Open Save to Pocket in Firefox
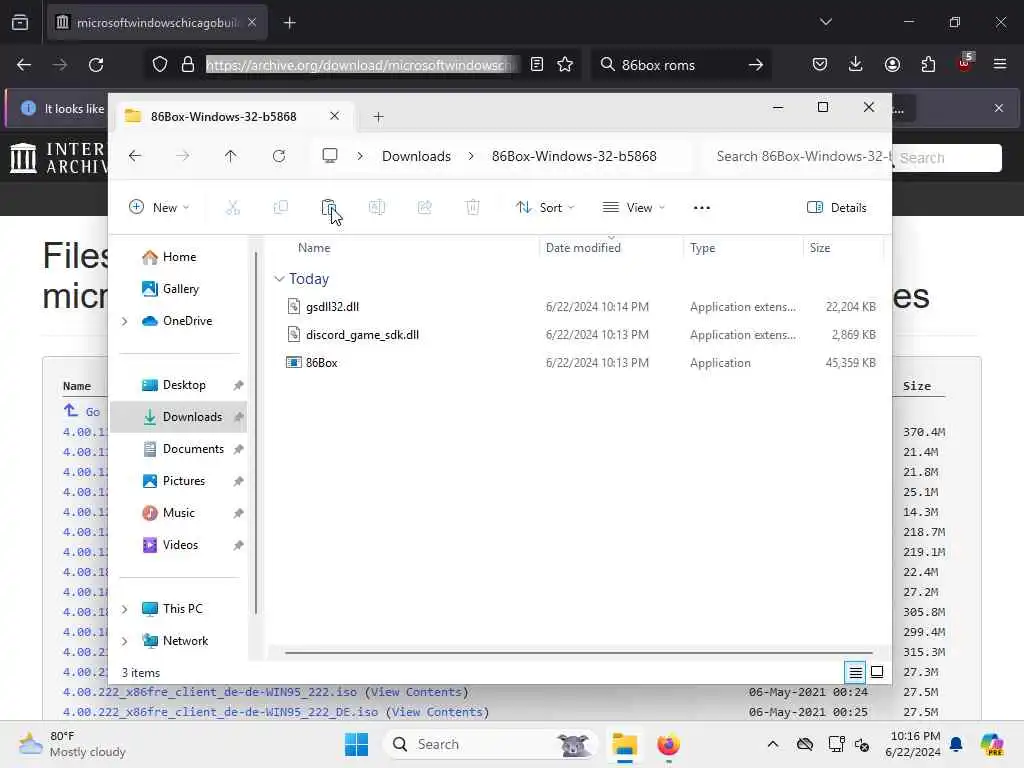The height and width of the screenshot is (768, 1024). (x=820, y=64)
